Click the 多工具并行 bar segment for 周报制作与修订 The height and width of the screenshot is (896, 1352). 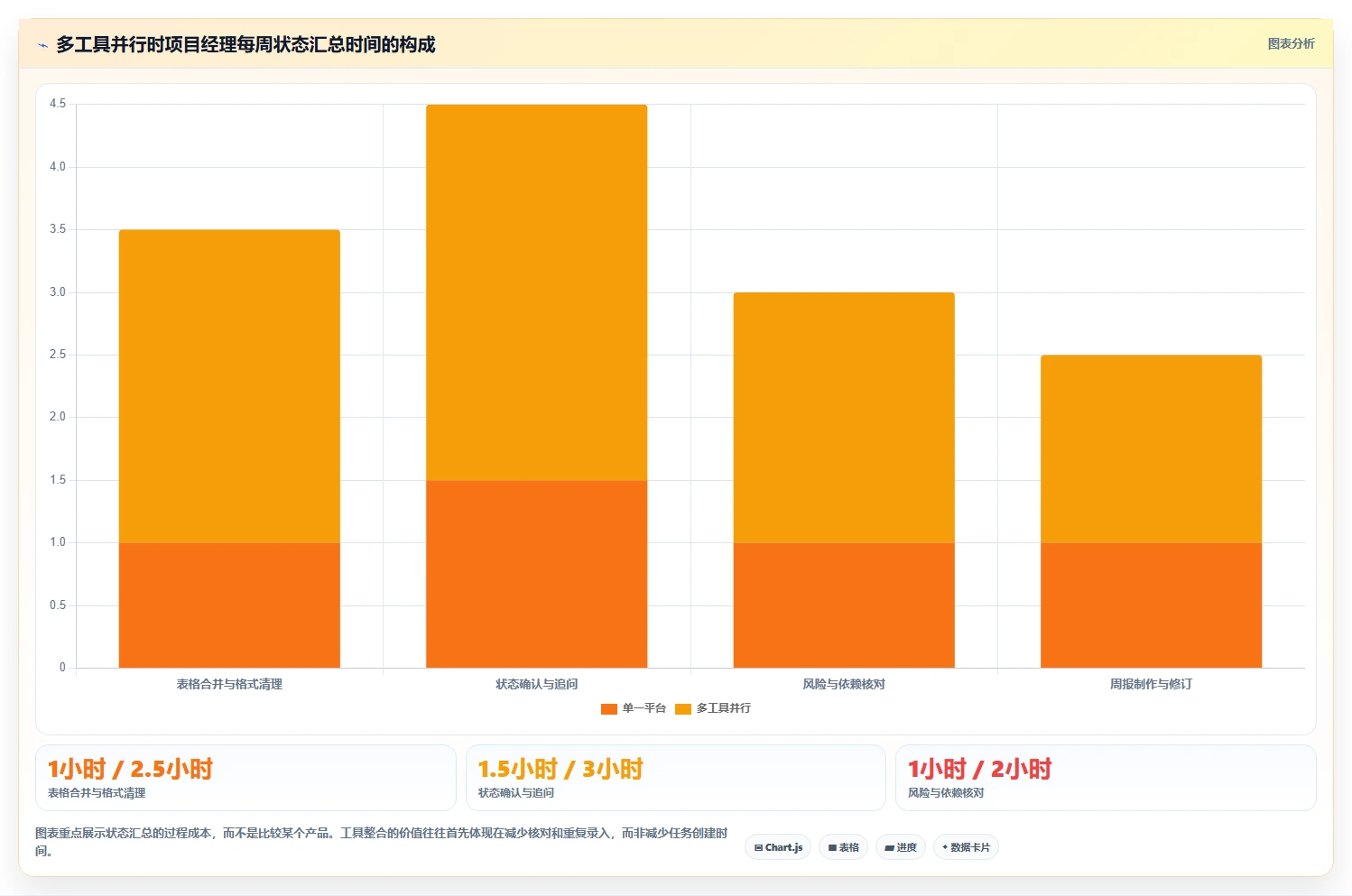(1152, 449)
